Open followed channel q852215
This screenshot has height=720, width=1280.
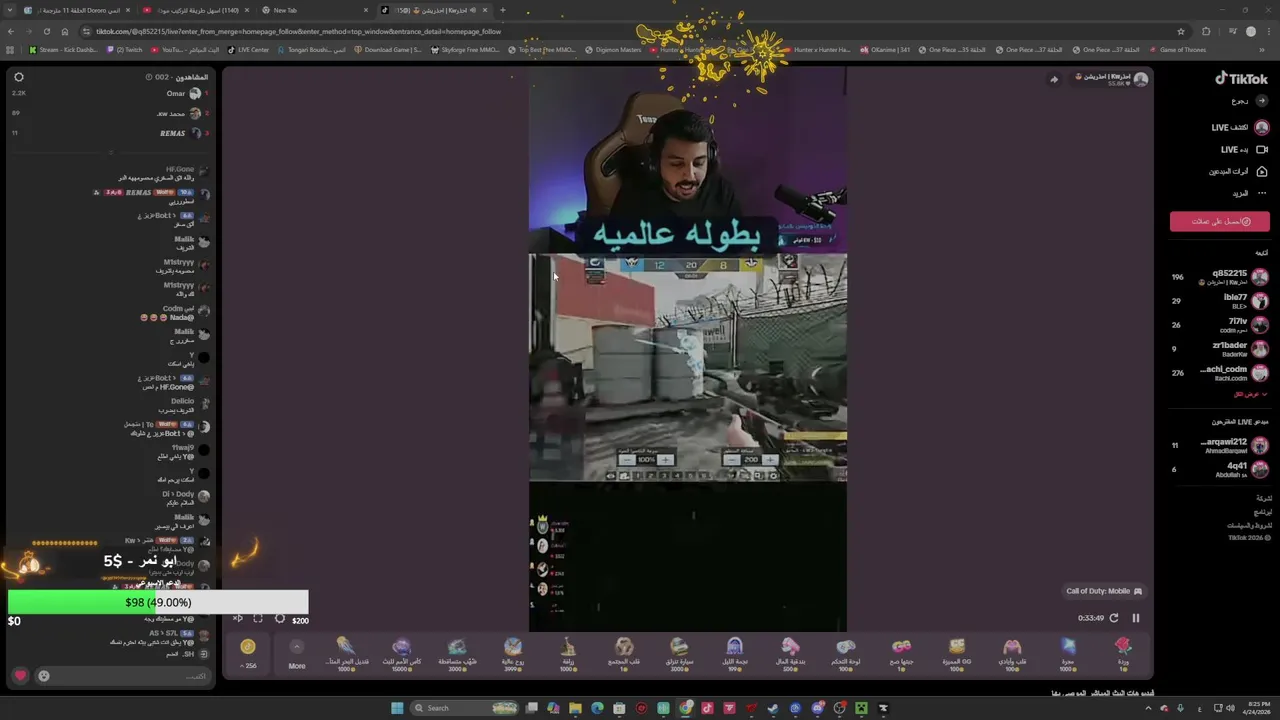coord(1220,277)
